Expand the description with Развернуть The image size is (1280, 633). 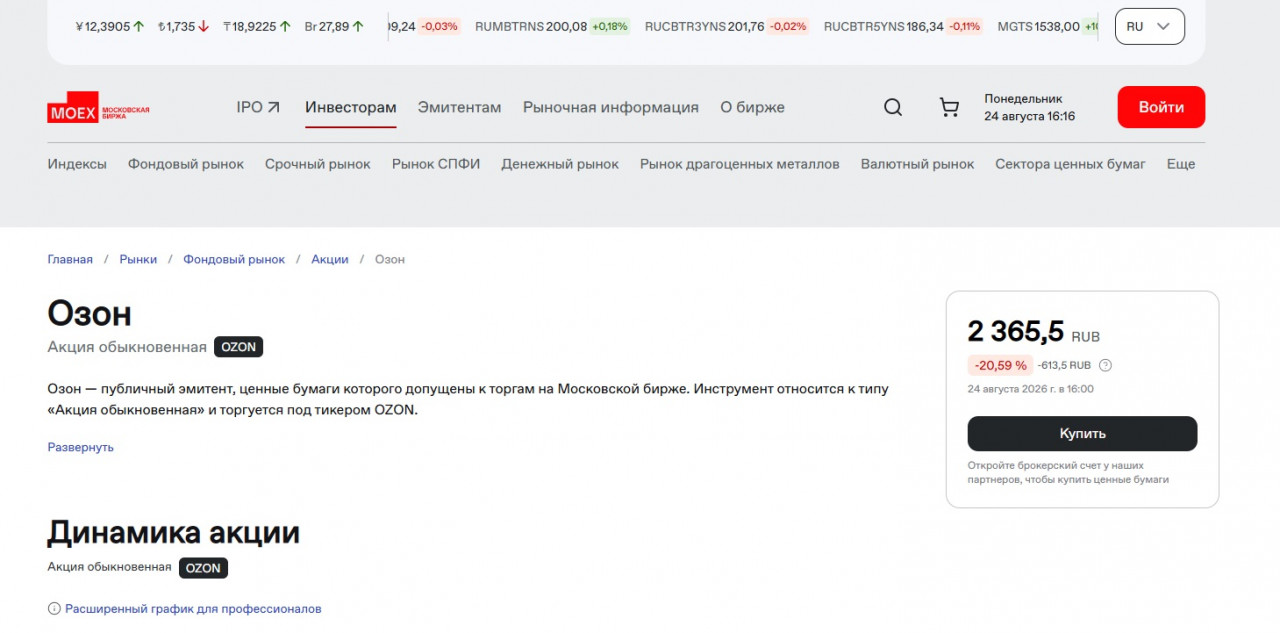[x=81, y=447]
